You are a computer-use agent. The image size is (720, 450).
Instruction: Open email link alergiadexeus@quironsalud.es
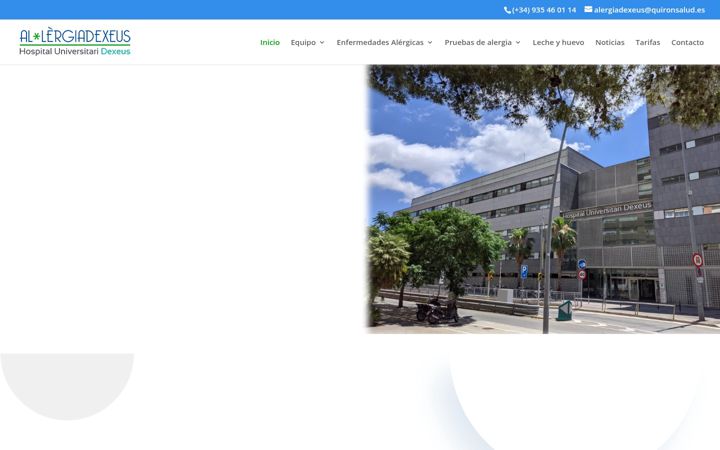click(649, 10)
